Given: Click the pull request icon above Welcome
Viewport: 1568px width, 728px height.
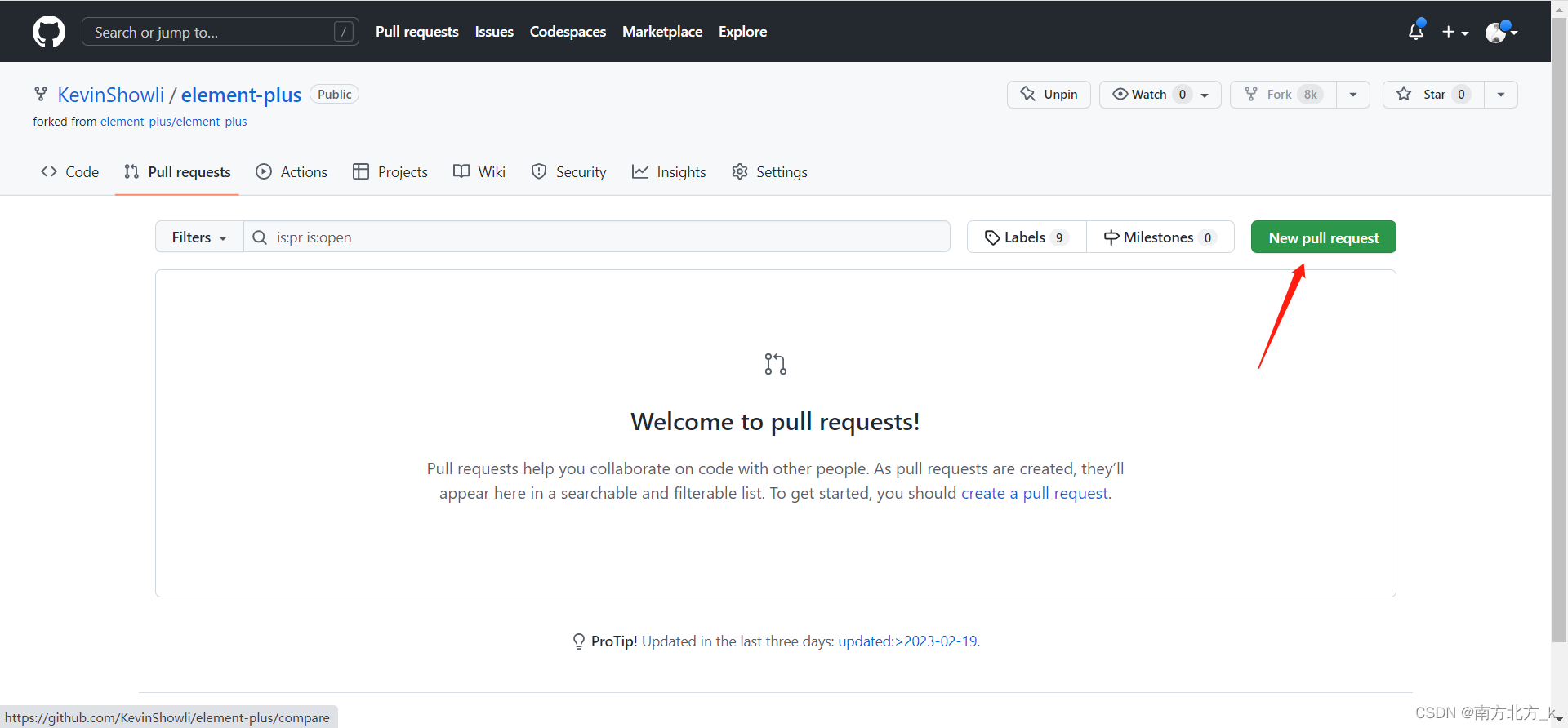Looking at the screenshot, I should pos(775,364).
